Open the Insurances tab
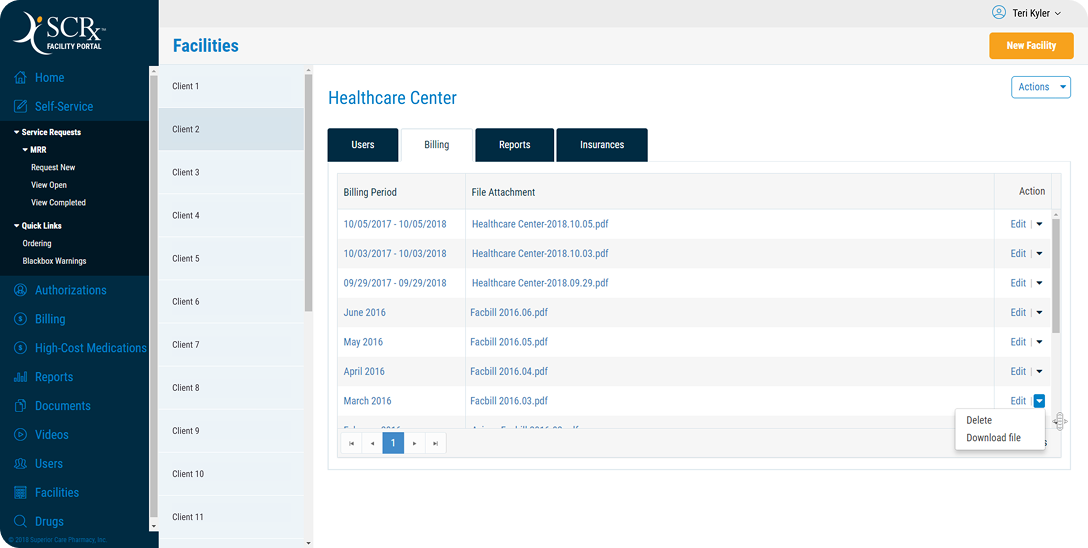The image size is (1088, 548). [x=602, y=145]
